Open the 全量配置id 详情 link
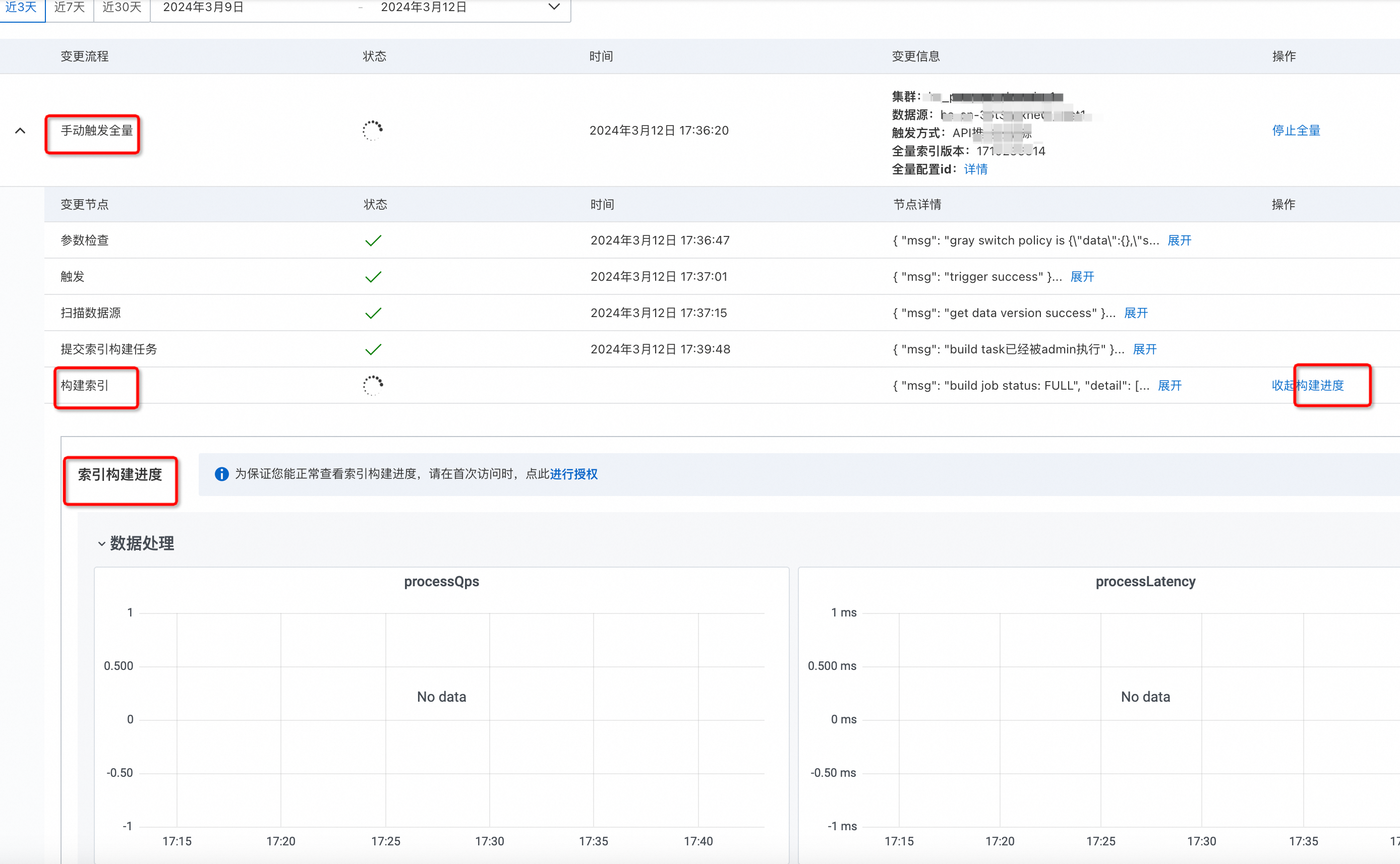This screenshot has height=864, width=1400. click(x=975, y=169)
